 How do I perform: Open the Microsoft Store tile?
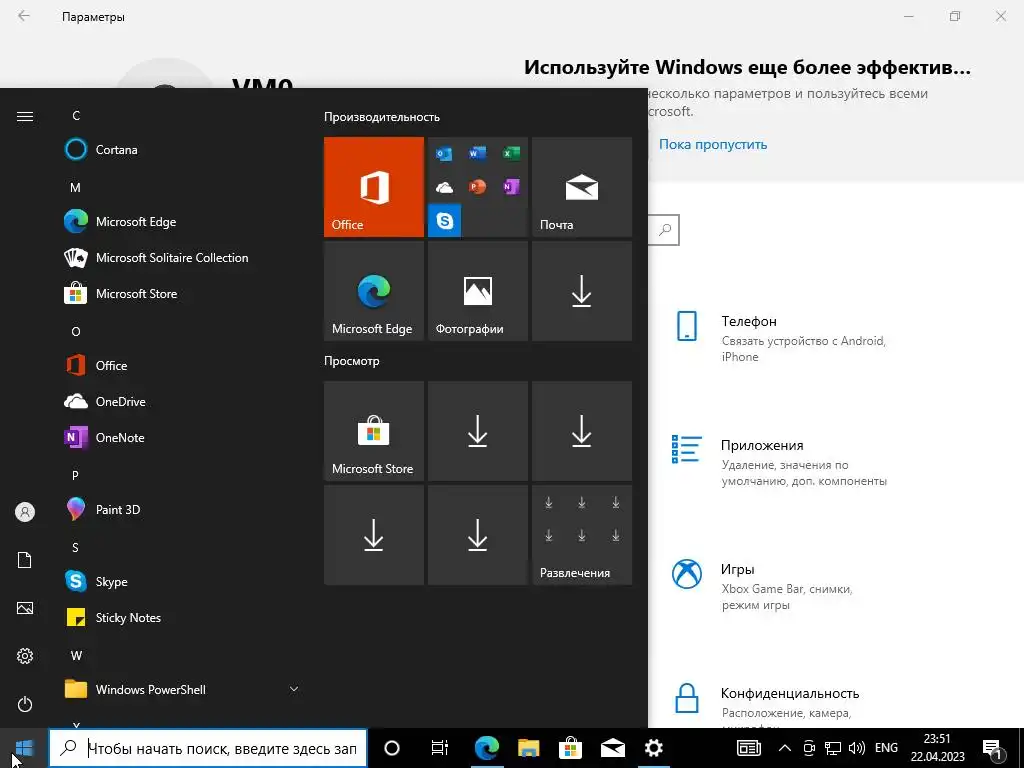click(374, 431)
